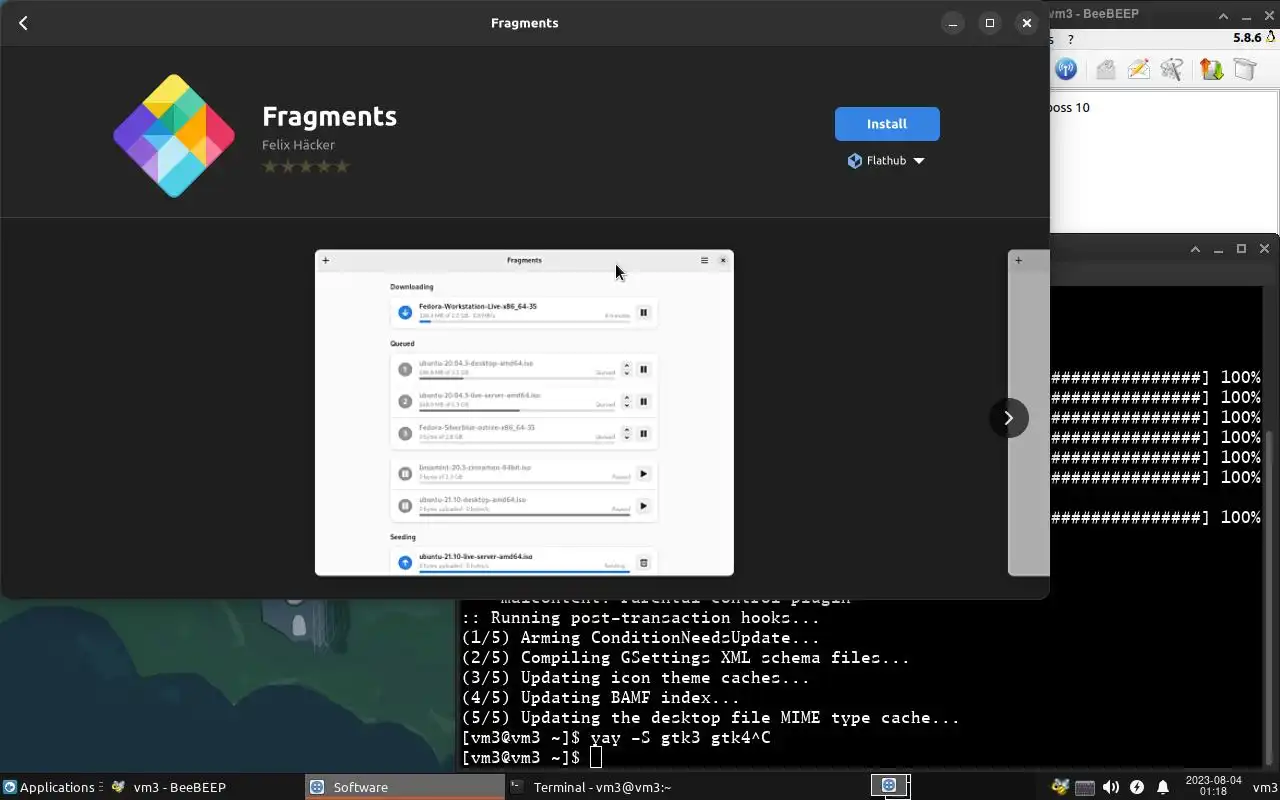Click the 'yay -S gtk3 gtk4^C' command line

[680, 738]
